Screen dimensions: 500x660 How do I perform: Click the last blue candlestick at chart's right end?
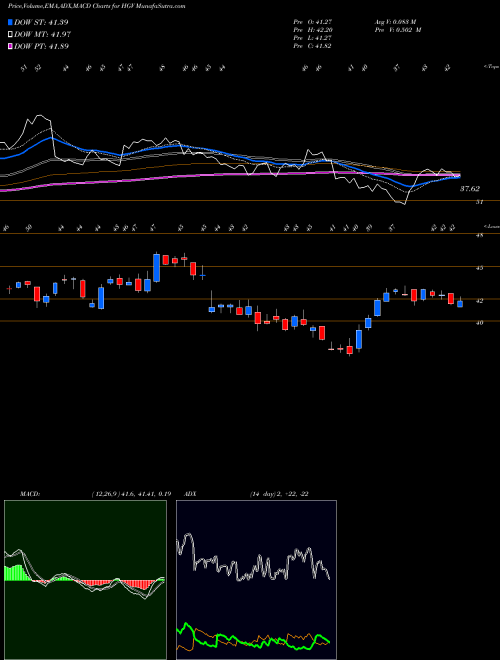(x=460, y=303)
